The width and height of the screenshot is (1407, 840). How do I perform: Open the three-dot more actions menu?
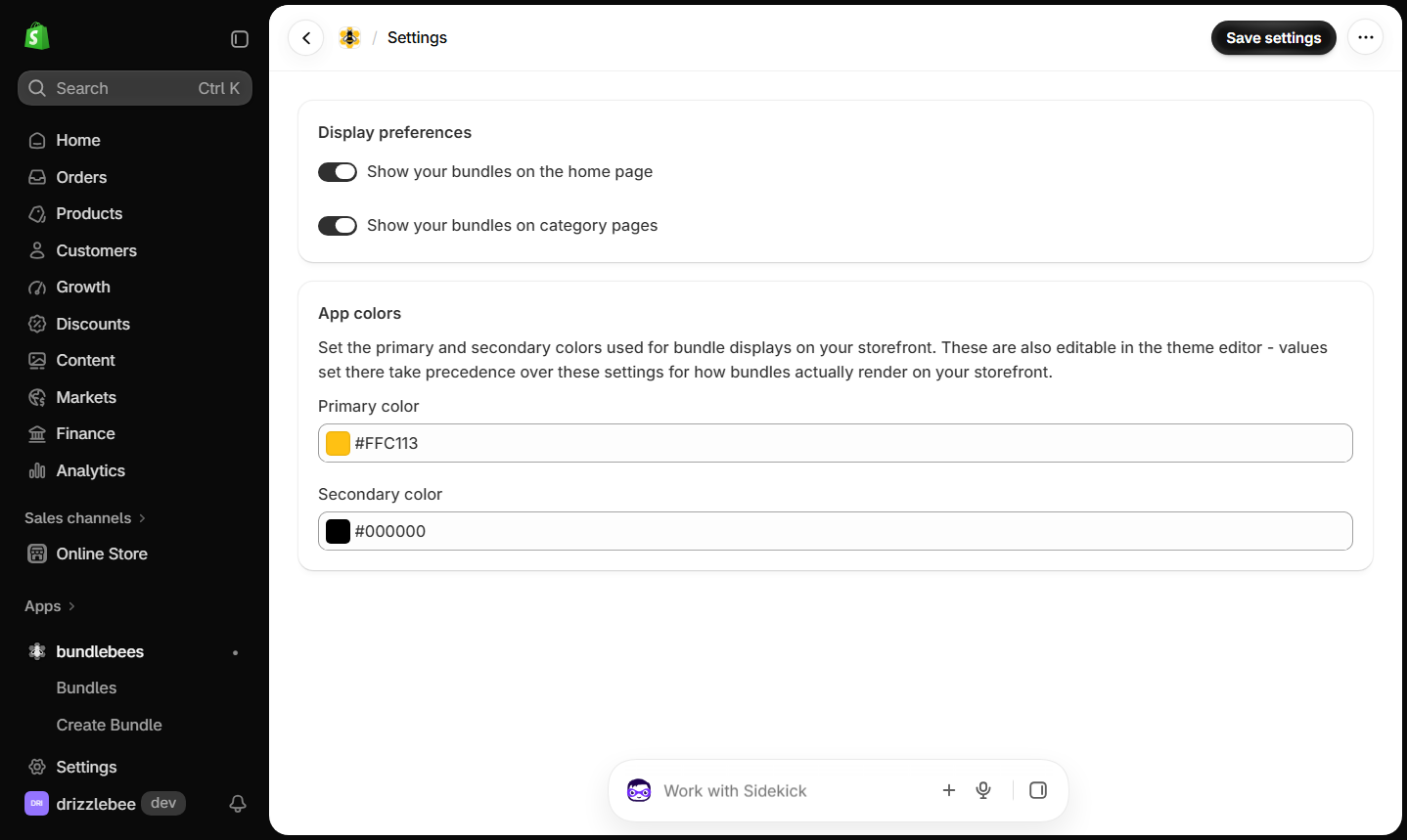point(1365,38)
